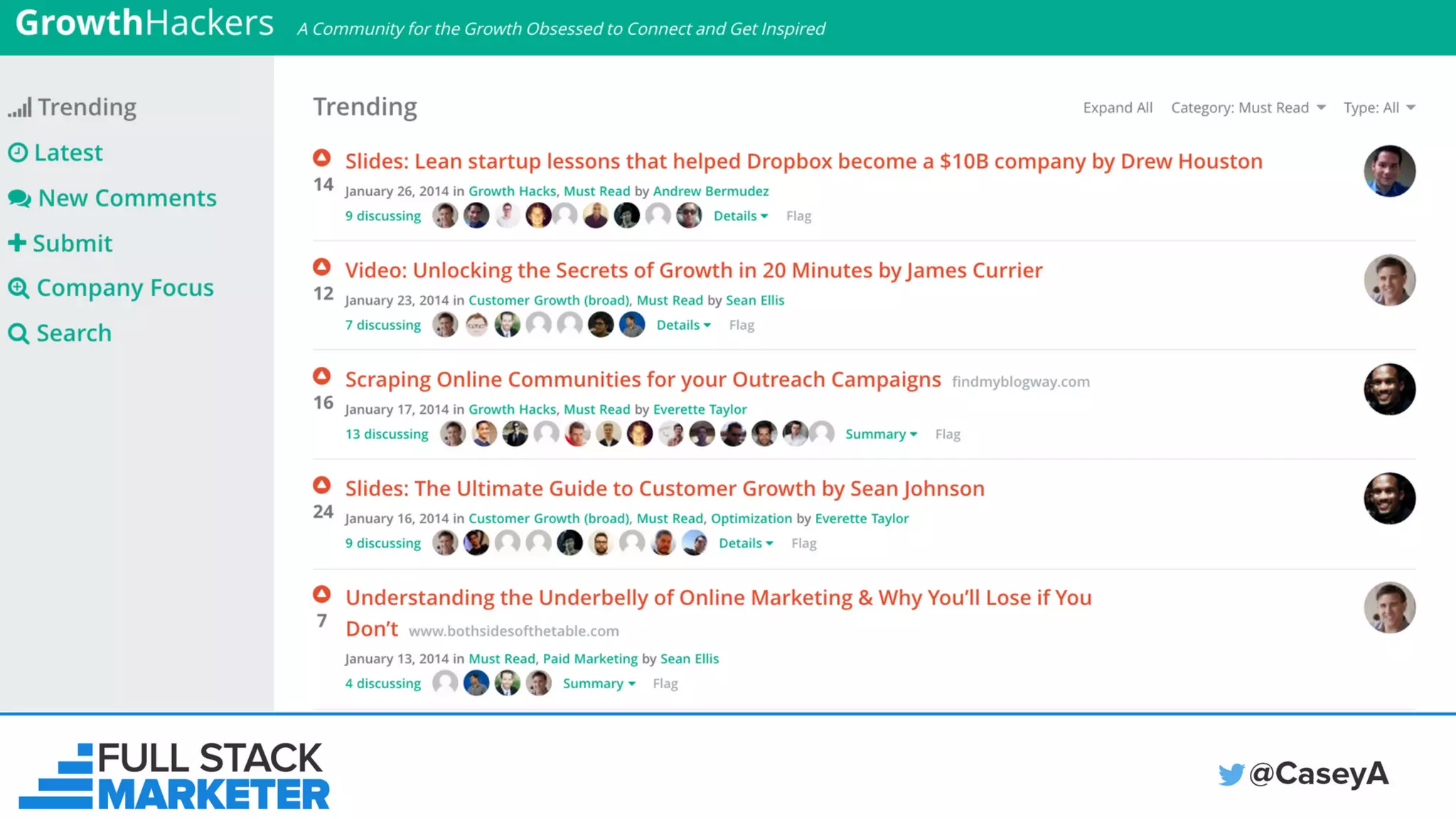Expand Summary for Scraping Online Communities post

click(880, 434)
